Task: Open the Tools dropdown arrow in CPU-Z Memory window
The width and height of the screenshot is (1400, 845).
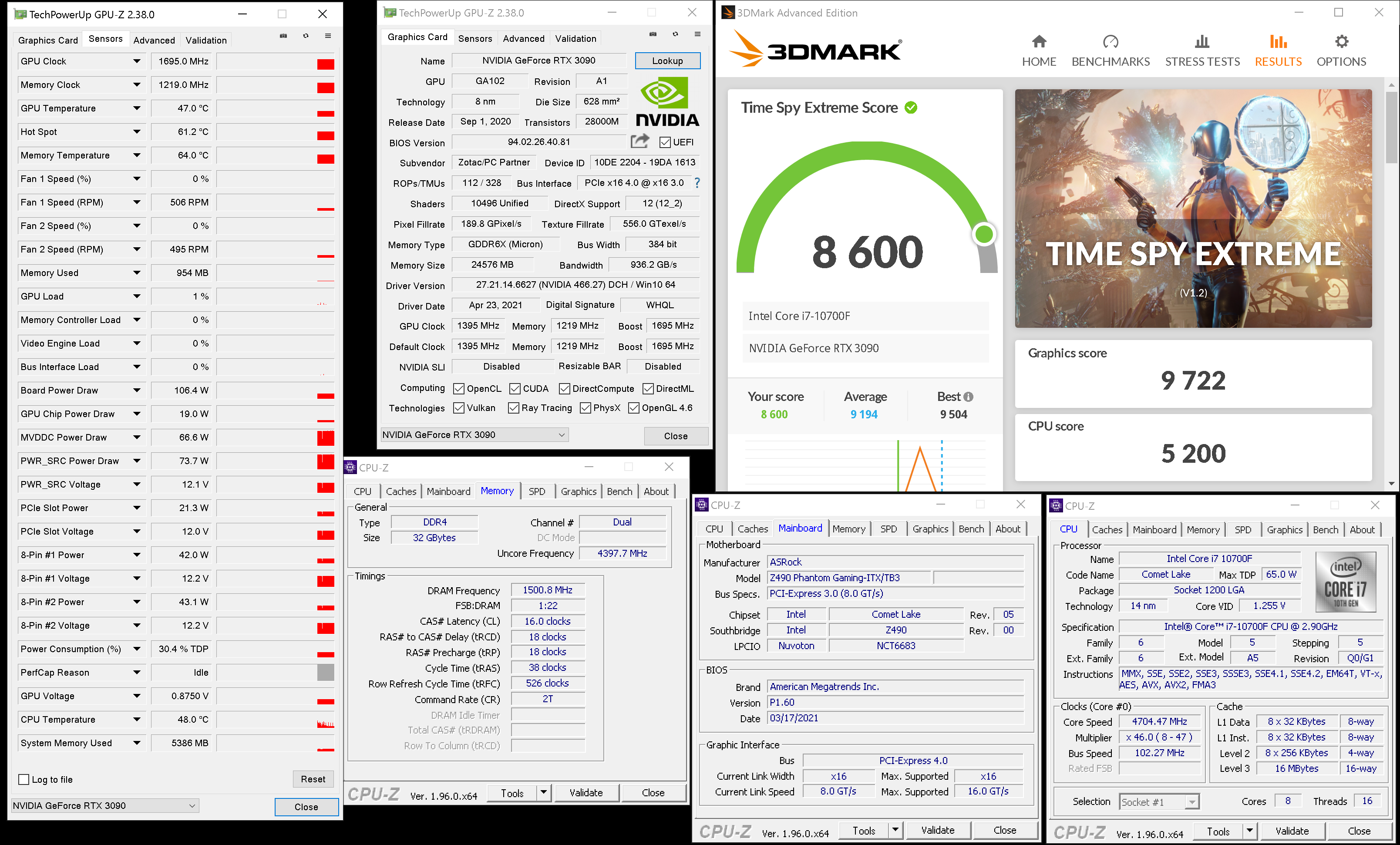Action: (x=544, y=792)
